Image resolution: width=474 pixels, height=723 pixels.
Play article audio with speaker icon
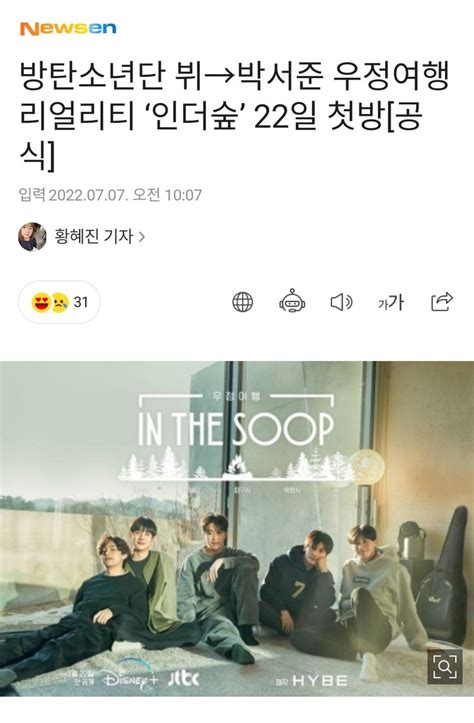pos(342,302)
